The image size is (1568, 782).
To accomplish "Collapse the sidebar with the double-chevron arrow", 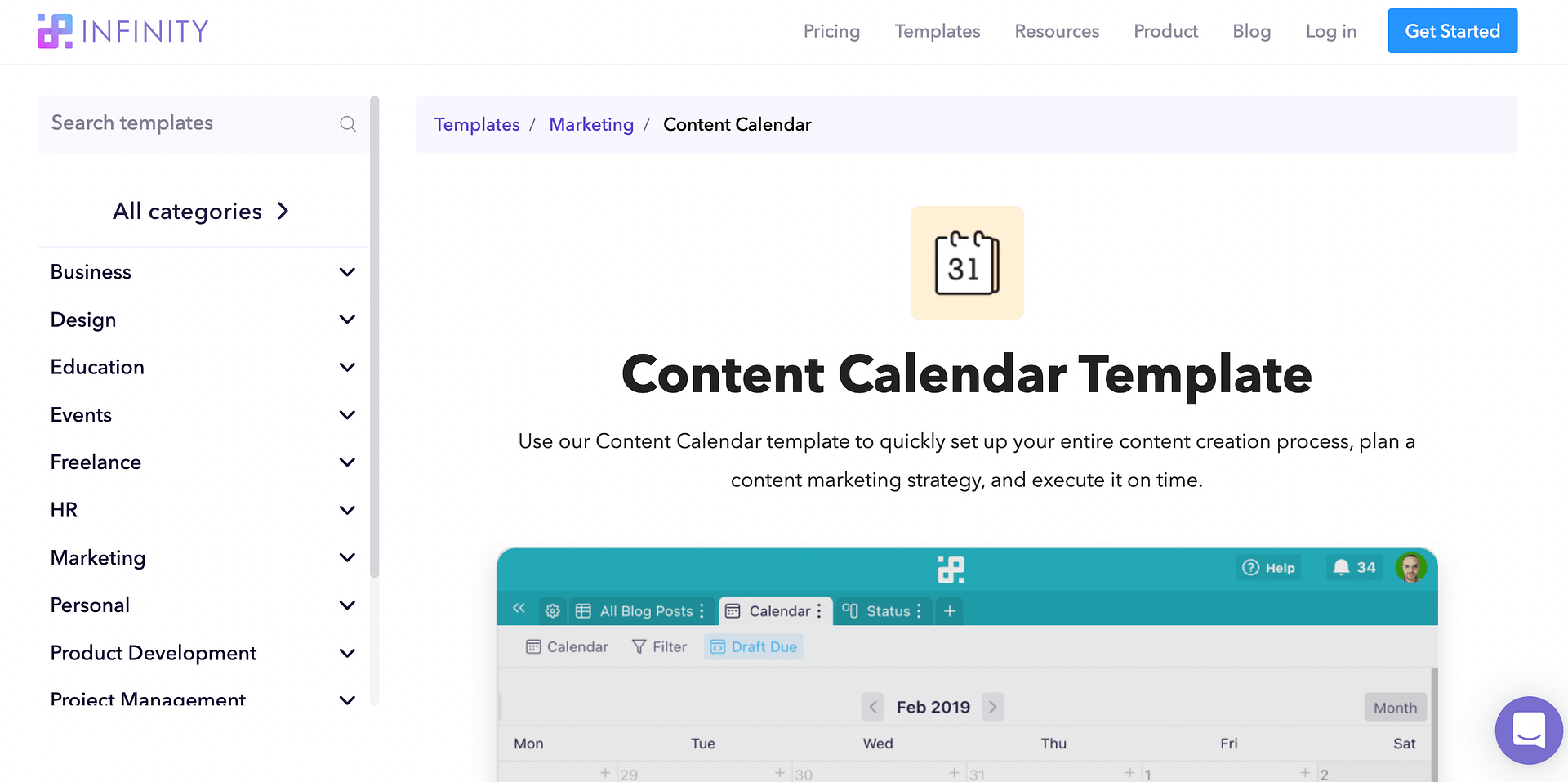I will pos(519,608).
